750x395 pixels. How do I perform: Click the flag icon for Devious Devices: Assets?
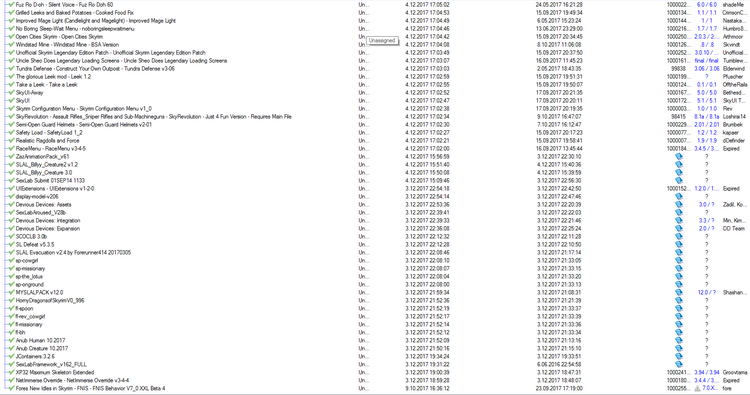point(679,205)
